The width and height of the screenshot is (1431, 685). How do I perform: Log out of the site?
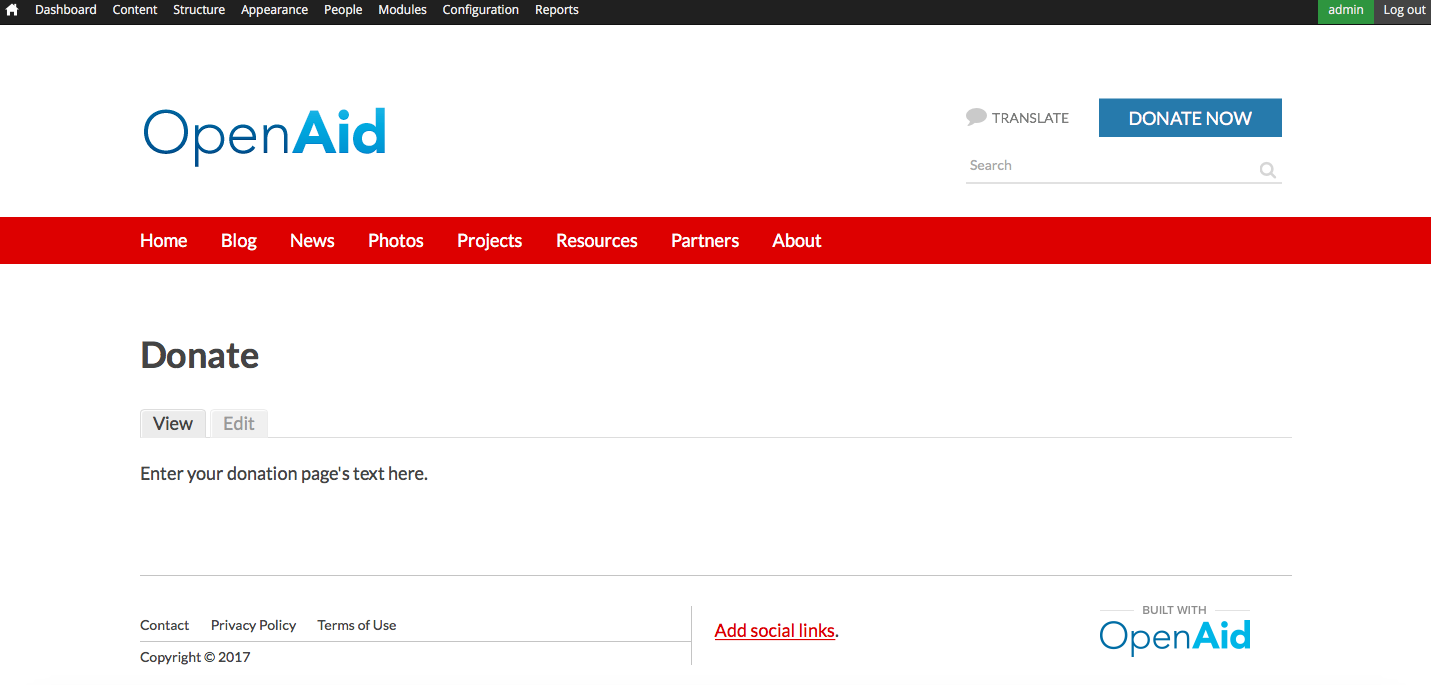pyautogui.click(x=1404, y=10)
